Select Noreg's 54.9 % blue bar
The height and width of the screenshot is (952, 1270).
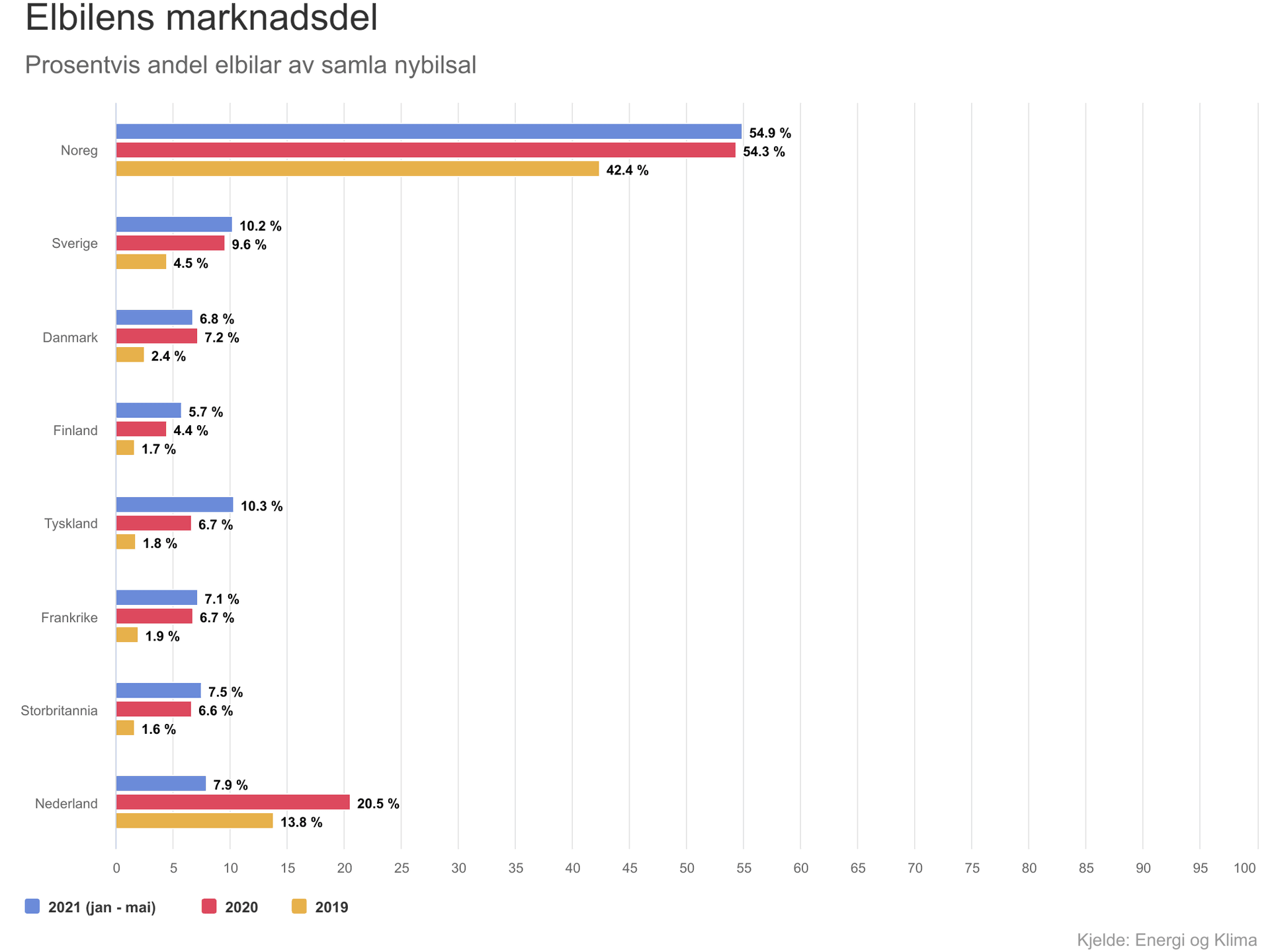tap(429, 132)
